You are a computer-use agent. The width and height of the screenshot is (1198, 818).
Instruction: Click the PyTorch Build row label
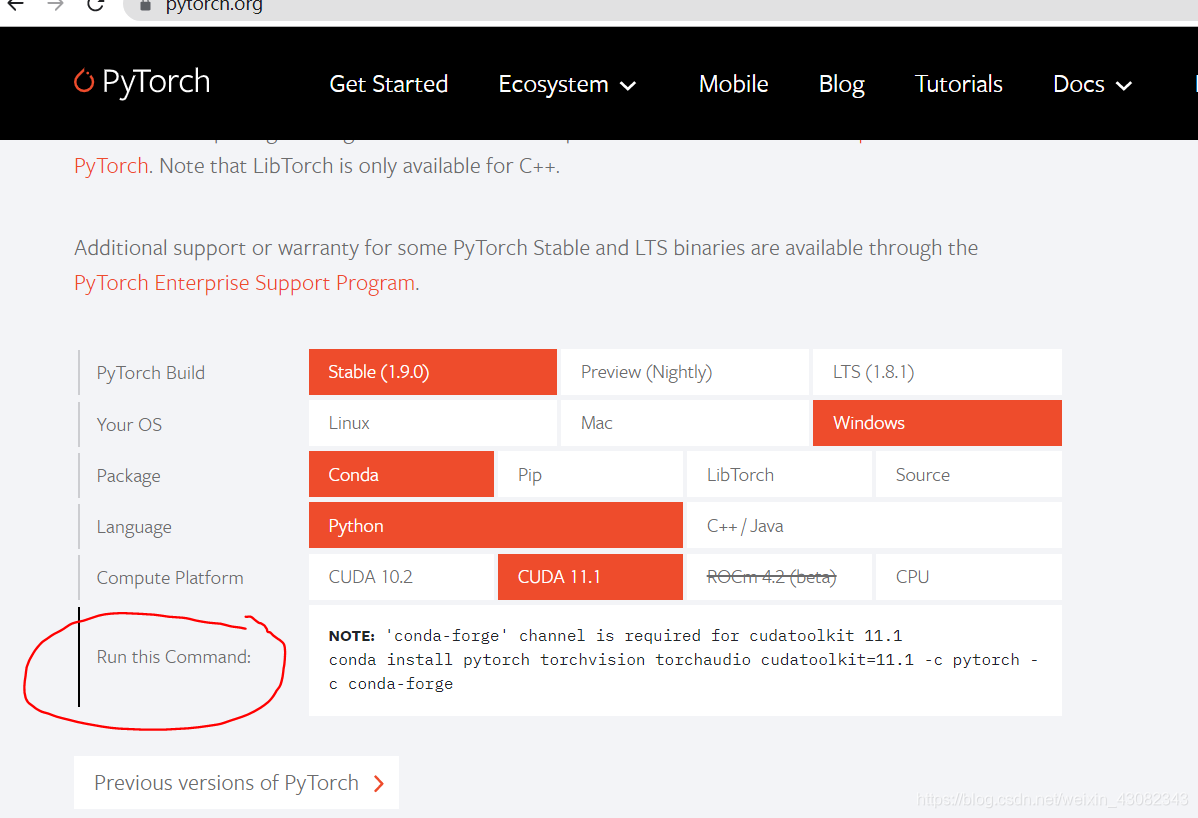[151, 373]
